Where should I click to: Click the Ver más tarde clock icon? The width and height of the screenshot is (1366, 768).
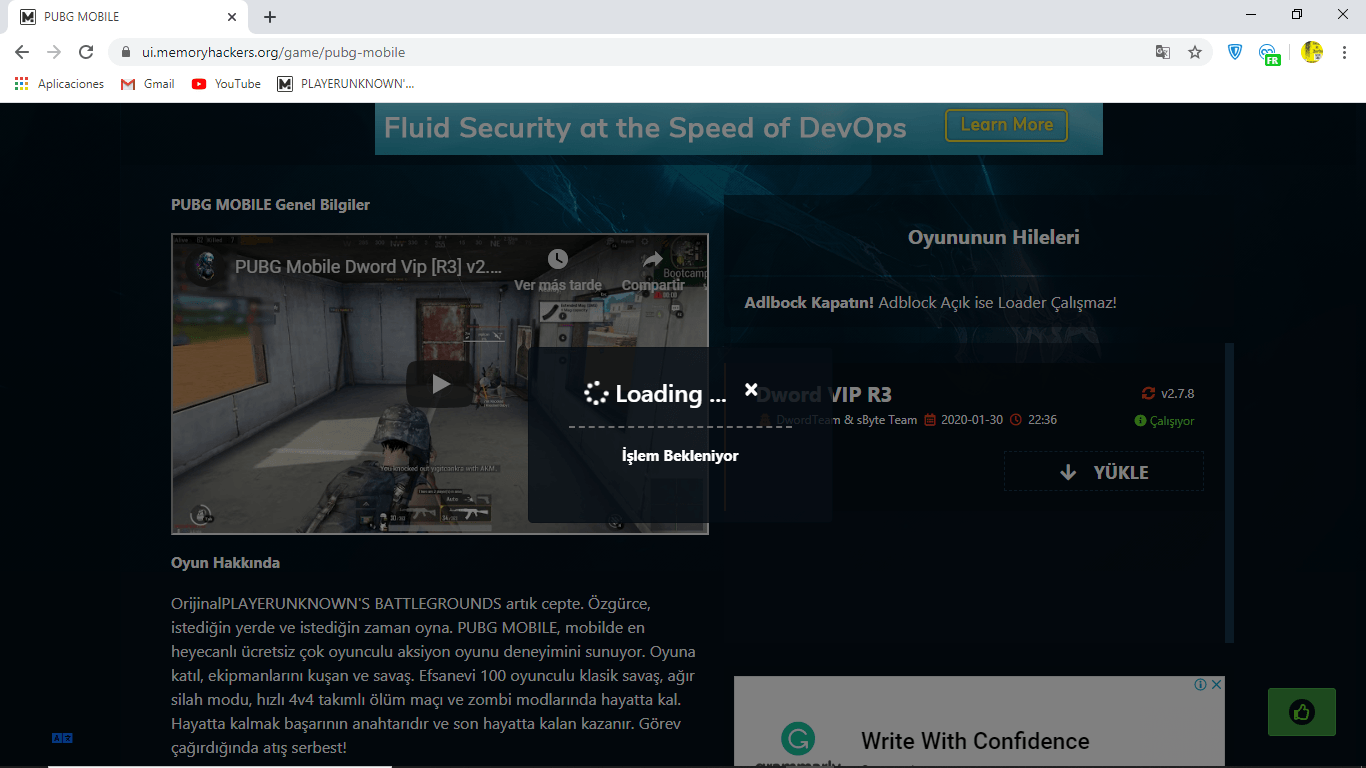pyautogui.click(x=558, y=259)
